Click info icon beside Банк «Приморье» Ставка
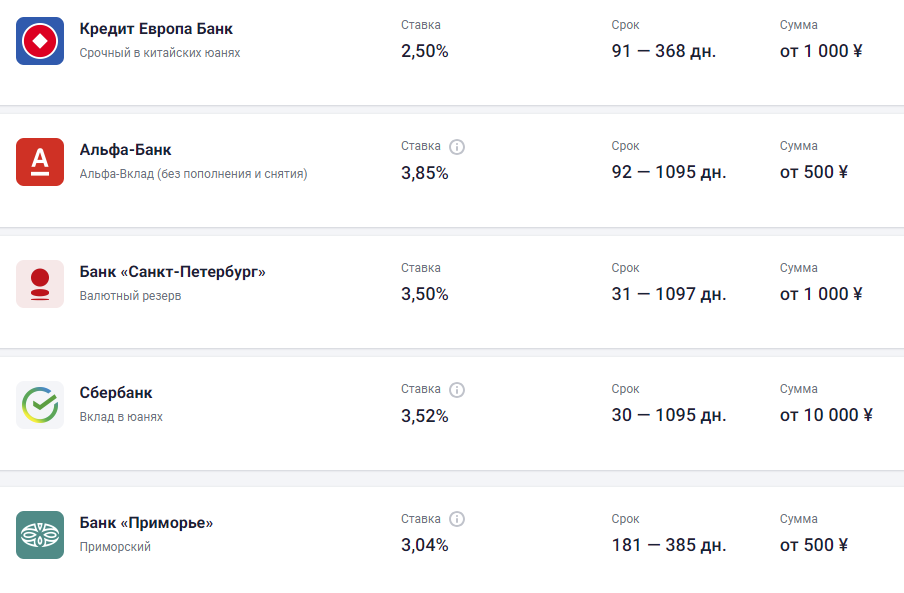Viewport: 904px width, 593px height. (x=457, y=519)
